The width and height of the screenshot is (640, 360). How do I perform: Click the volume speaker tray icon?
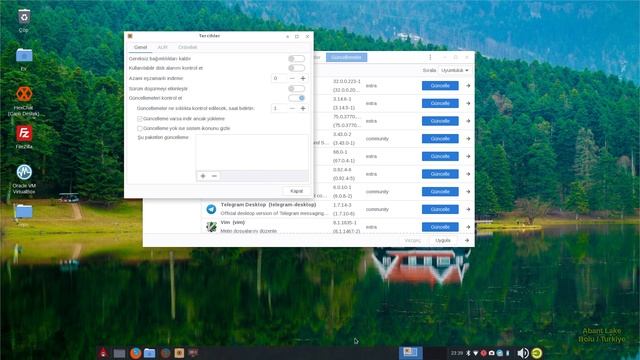522,353
